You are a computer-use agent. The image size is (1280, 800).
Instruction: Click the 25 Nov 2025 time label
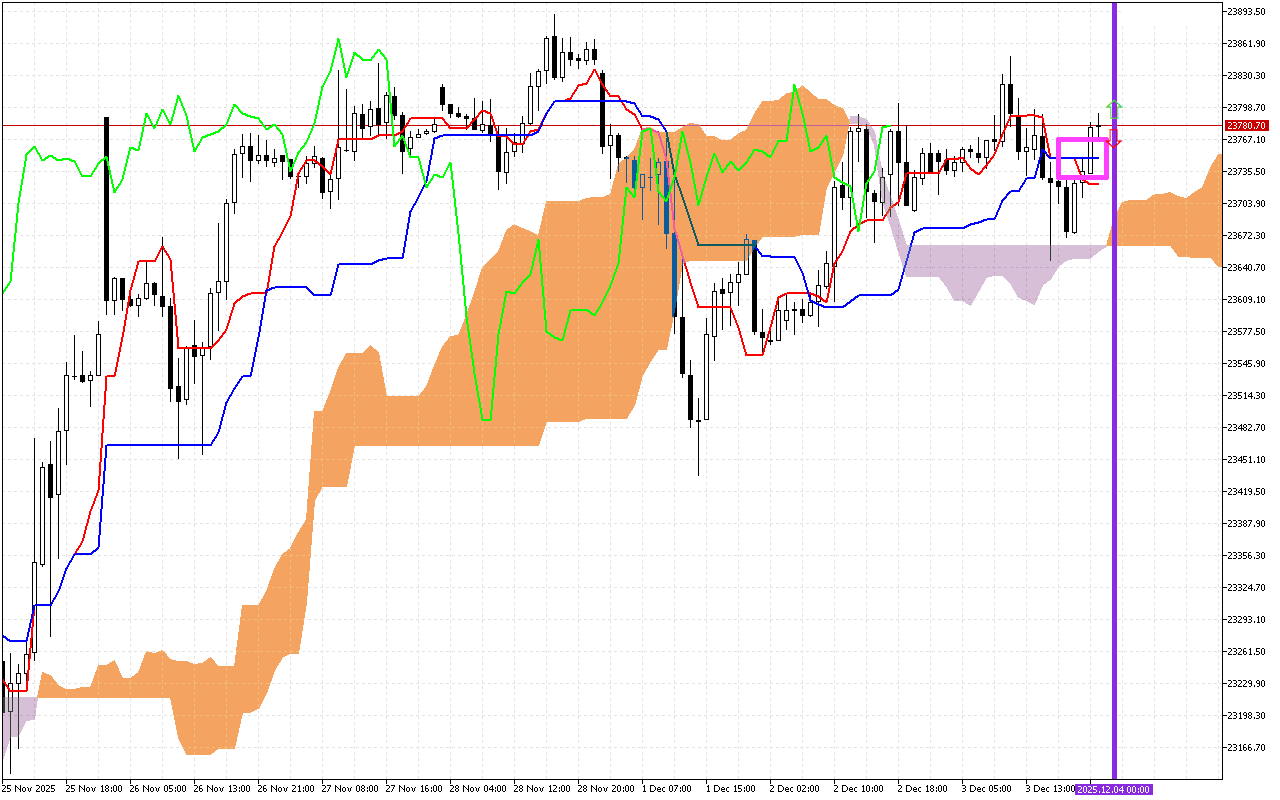[28, 789]
